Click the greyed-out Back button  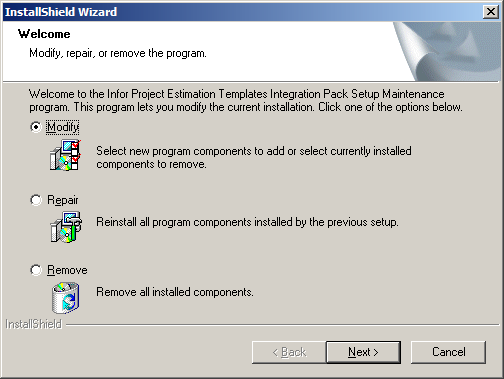(289, 352)
